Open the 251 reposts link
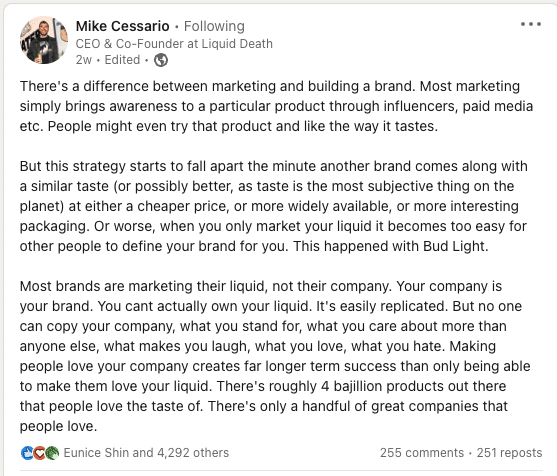 point(509,453)
